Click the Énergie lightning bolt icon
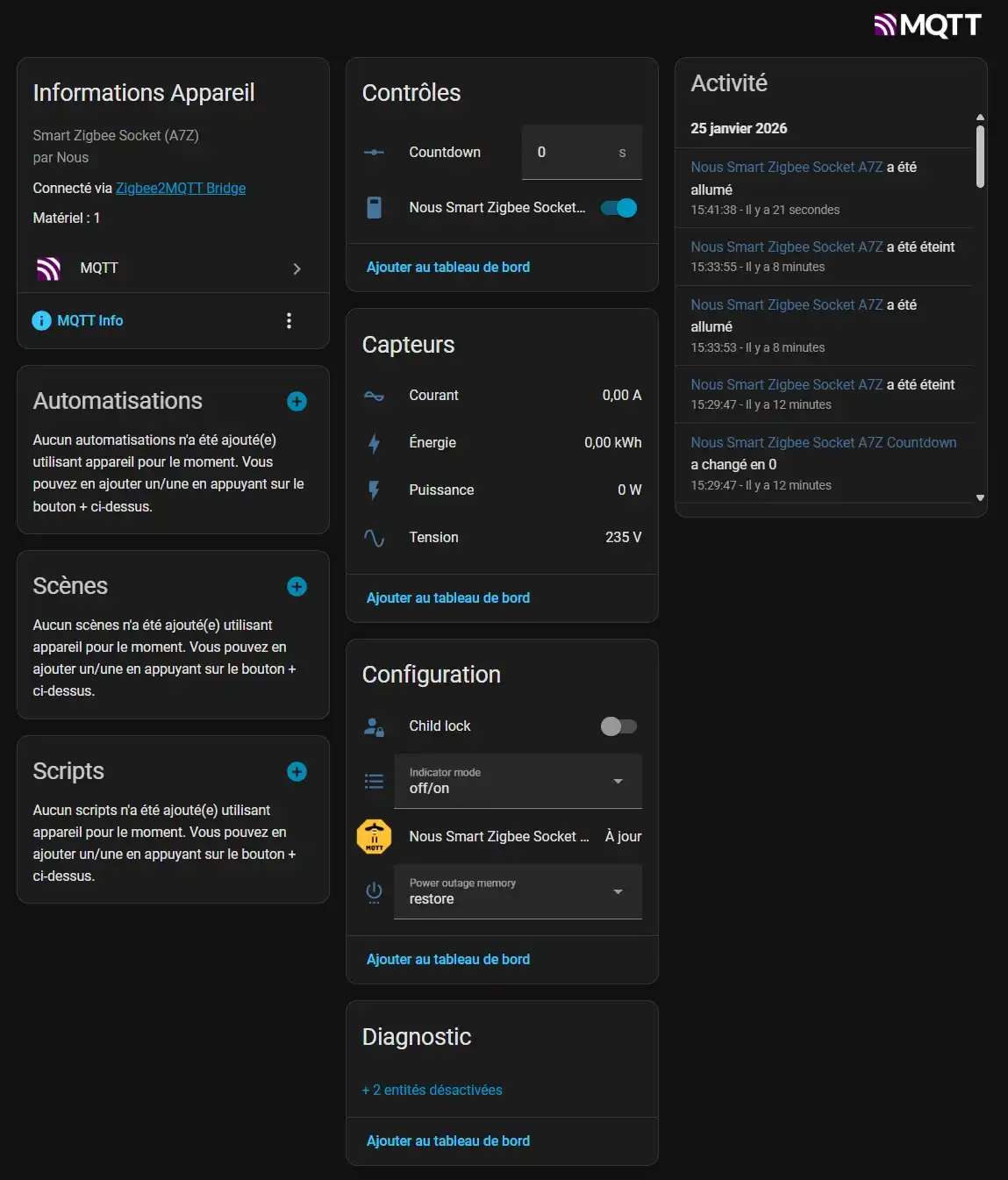 (x=374, y=443)
